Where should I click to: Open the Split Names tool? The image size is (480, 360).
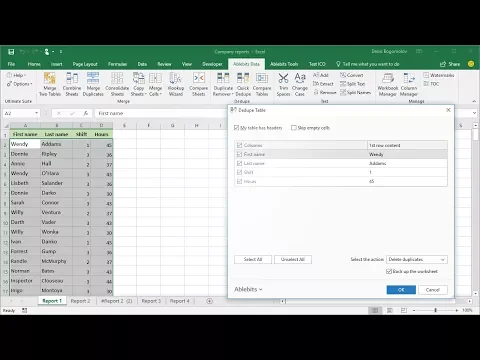355,92
